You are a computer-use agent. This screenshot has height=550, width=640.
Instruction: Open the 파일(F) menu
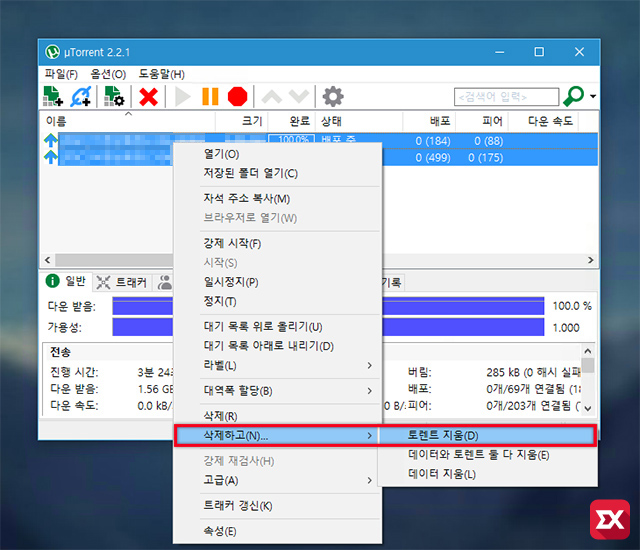(61, 74)
